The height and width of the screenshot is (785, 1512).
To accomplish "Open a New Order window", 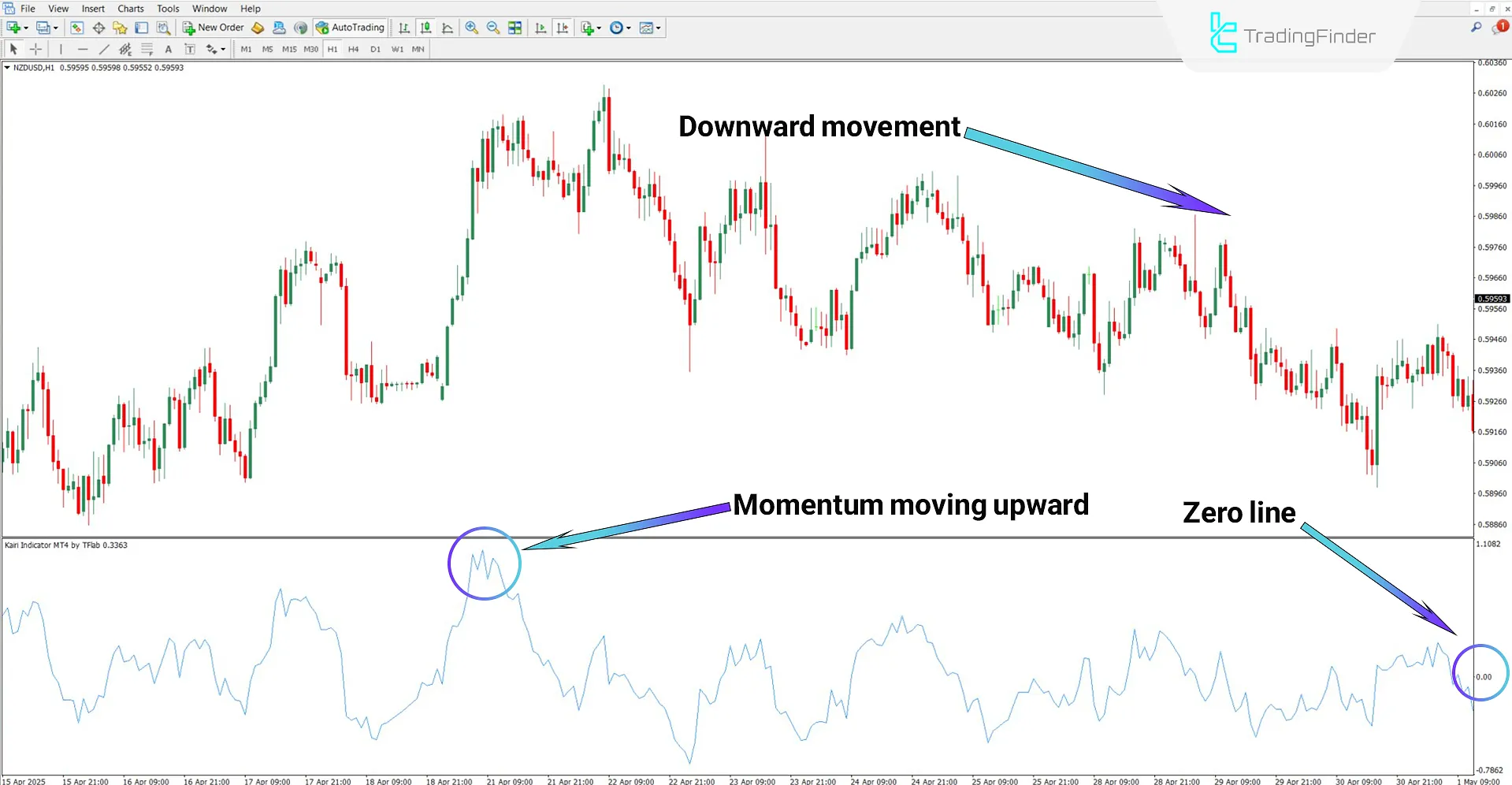I will [213, 28].
